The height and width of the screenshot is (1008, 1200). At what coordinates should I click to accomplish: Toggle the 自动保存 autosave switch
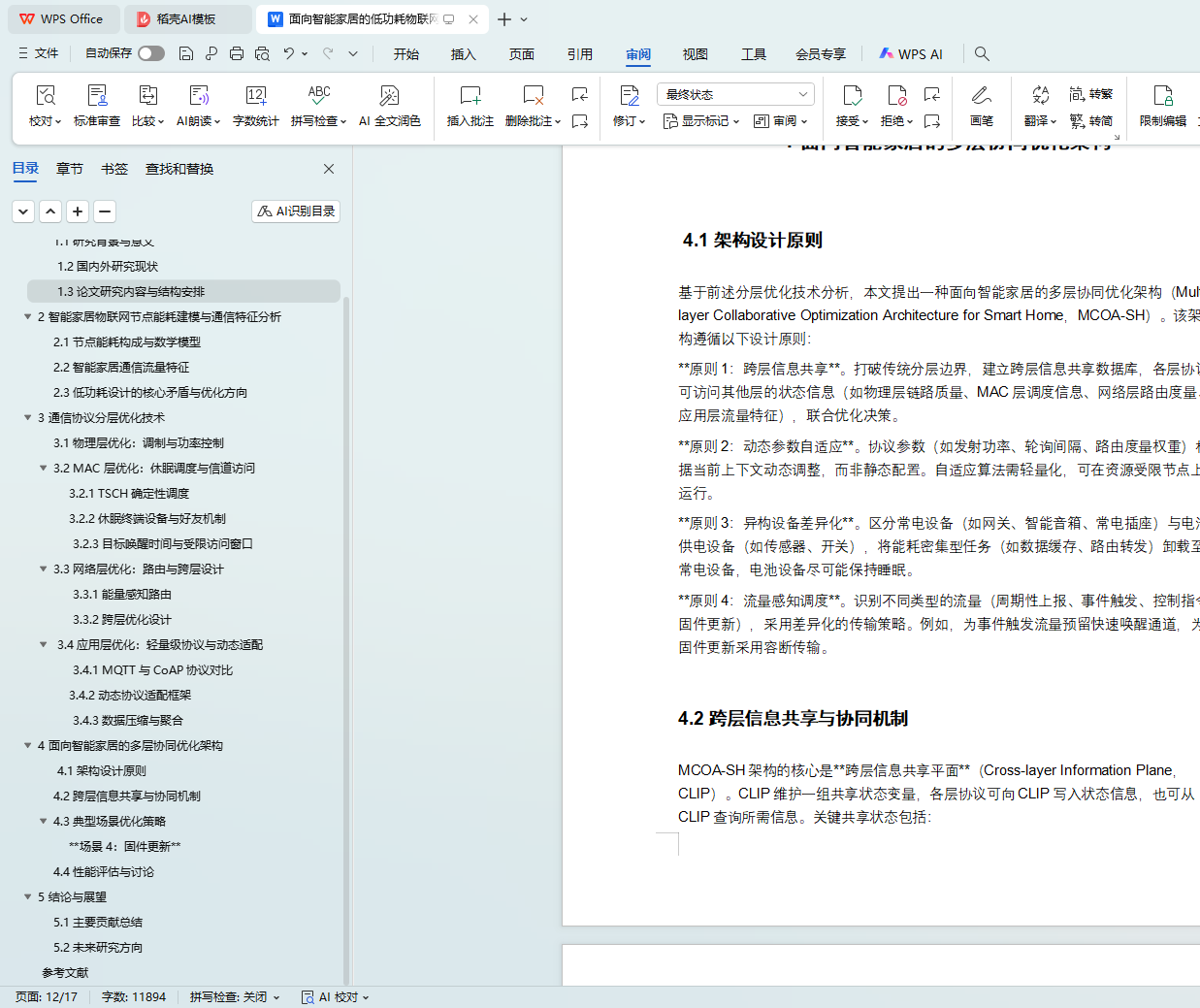(150, 53)
